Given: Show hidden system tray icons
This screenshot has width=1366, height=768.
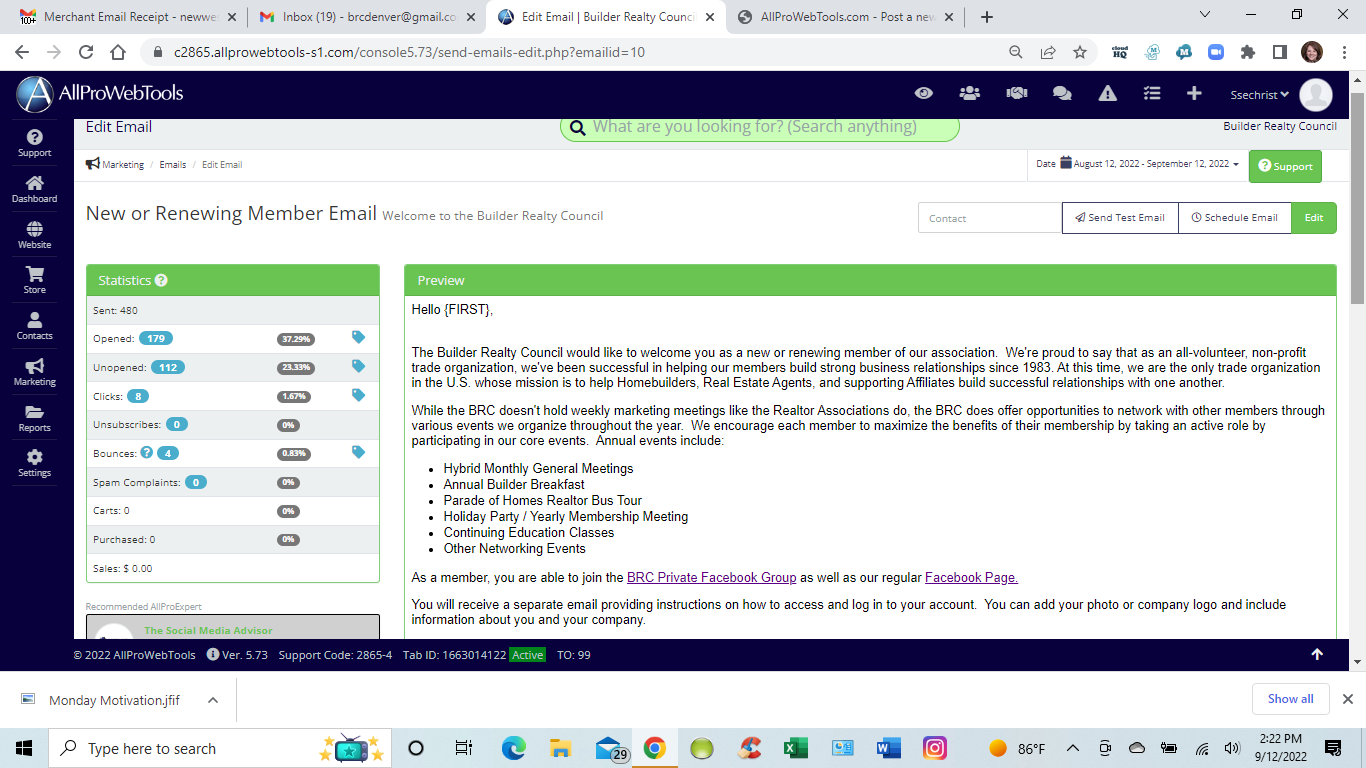Looking at the screenshot, I should (1073, 748).
